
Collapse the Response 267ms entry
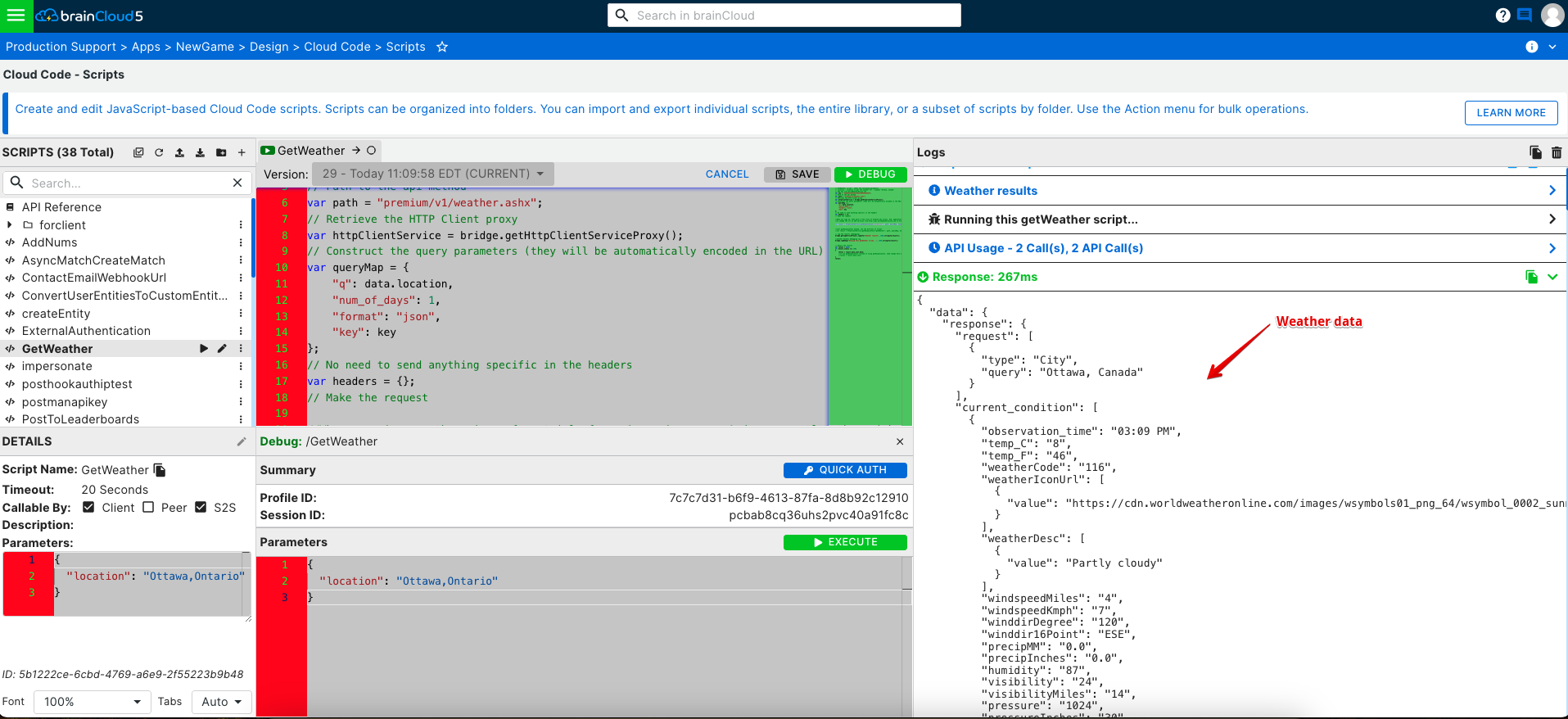click(1552, 277)
